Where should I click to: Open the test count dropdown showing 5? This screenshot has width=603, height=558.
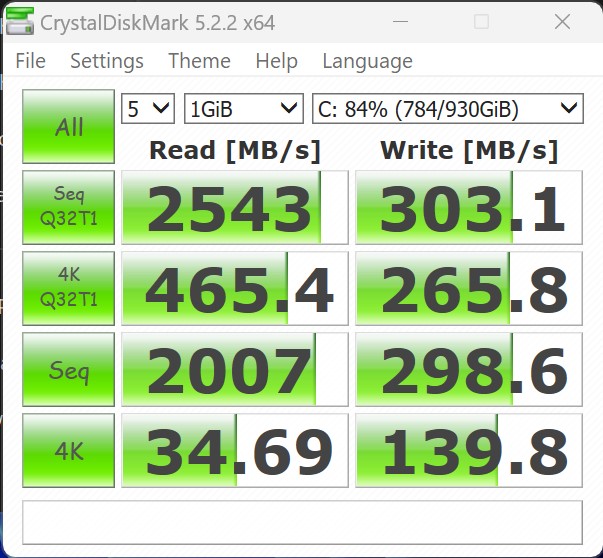(148, 109)
